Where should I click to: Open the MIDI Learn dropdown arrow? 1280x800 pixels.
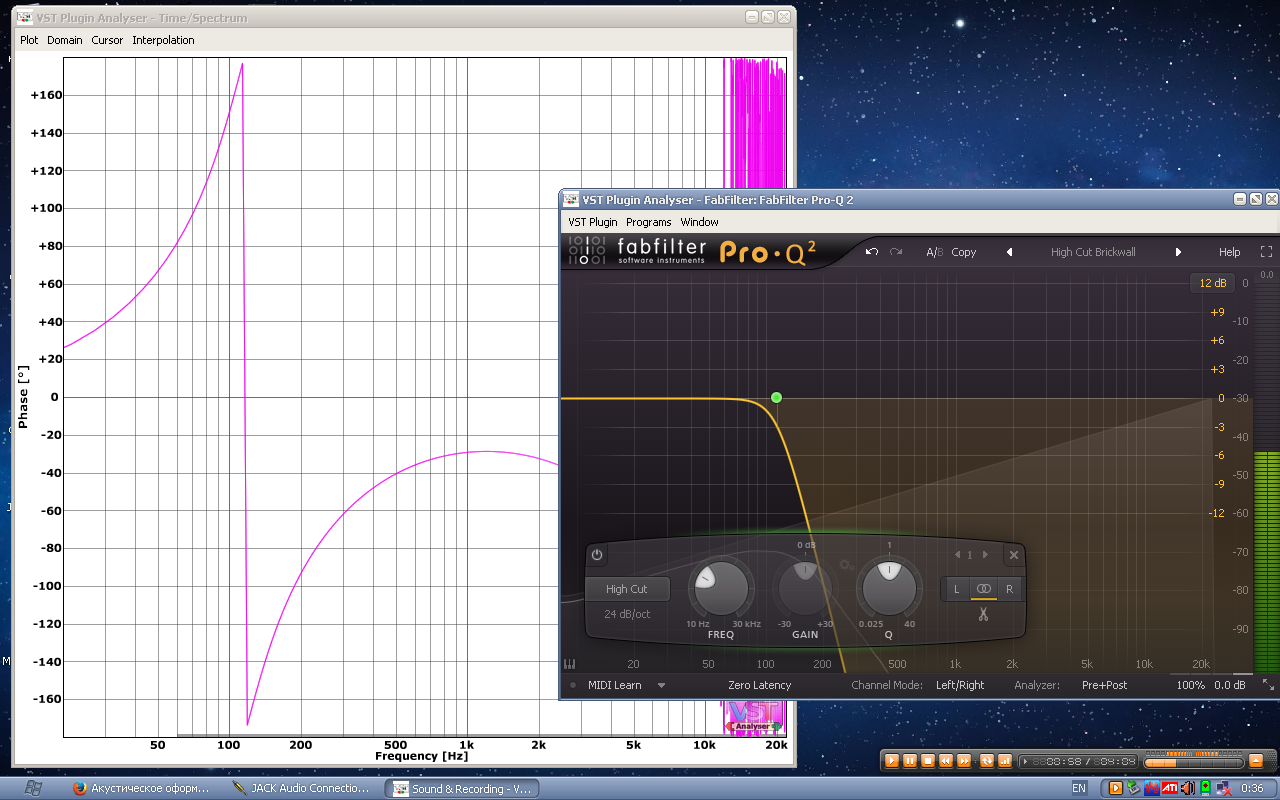661,685
